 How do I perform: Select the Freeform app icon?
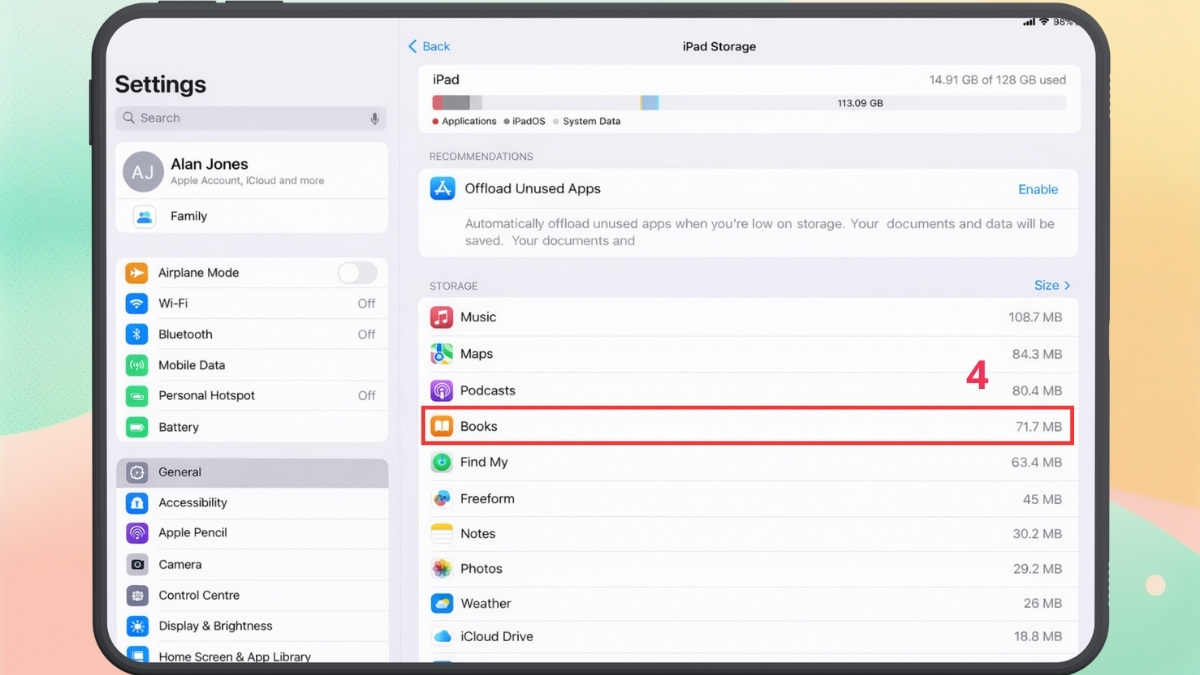click(x=443, y=498)
